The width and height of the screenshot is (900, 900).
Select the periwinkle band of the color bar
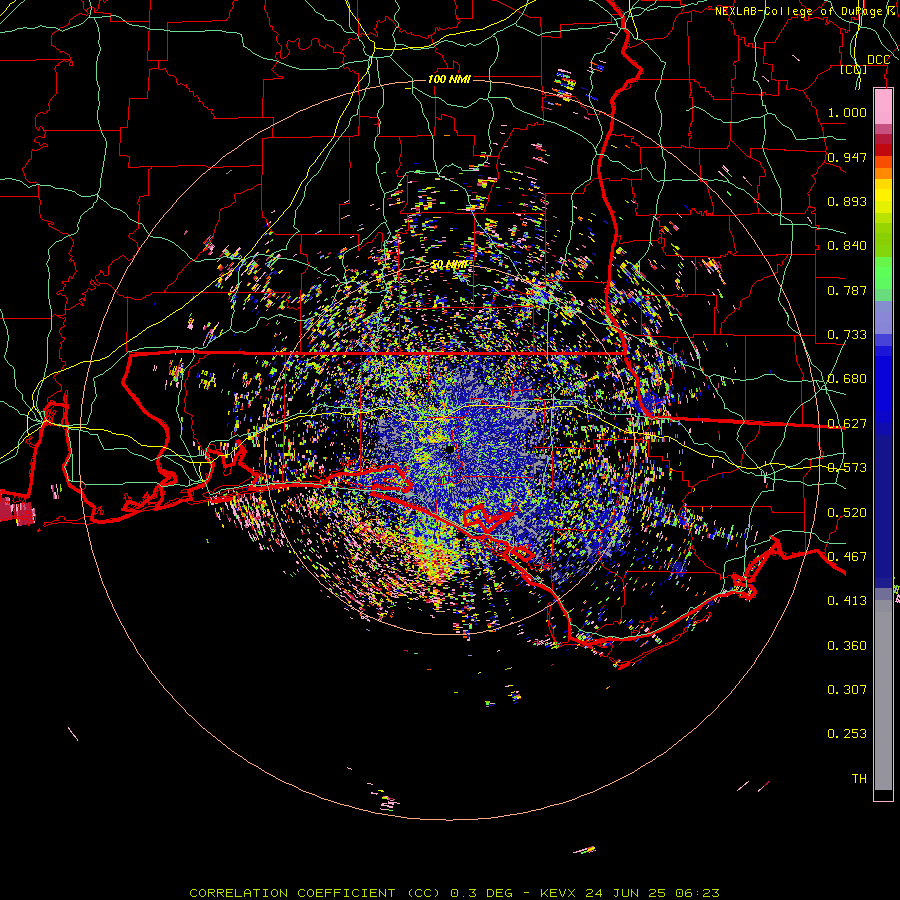(883, 318)
